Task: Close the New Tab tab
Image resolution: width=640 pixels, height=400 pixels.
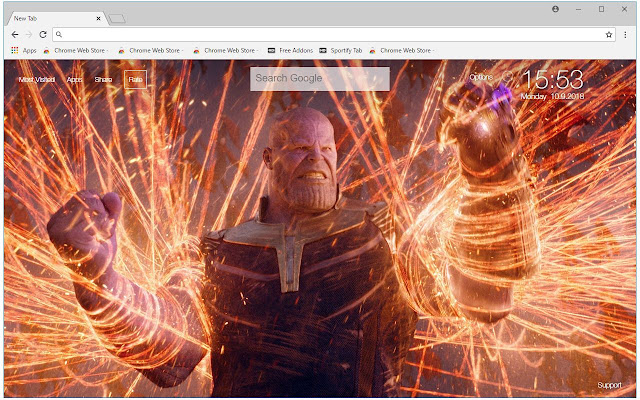Action: point(98,18)
